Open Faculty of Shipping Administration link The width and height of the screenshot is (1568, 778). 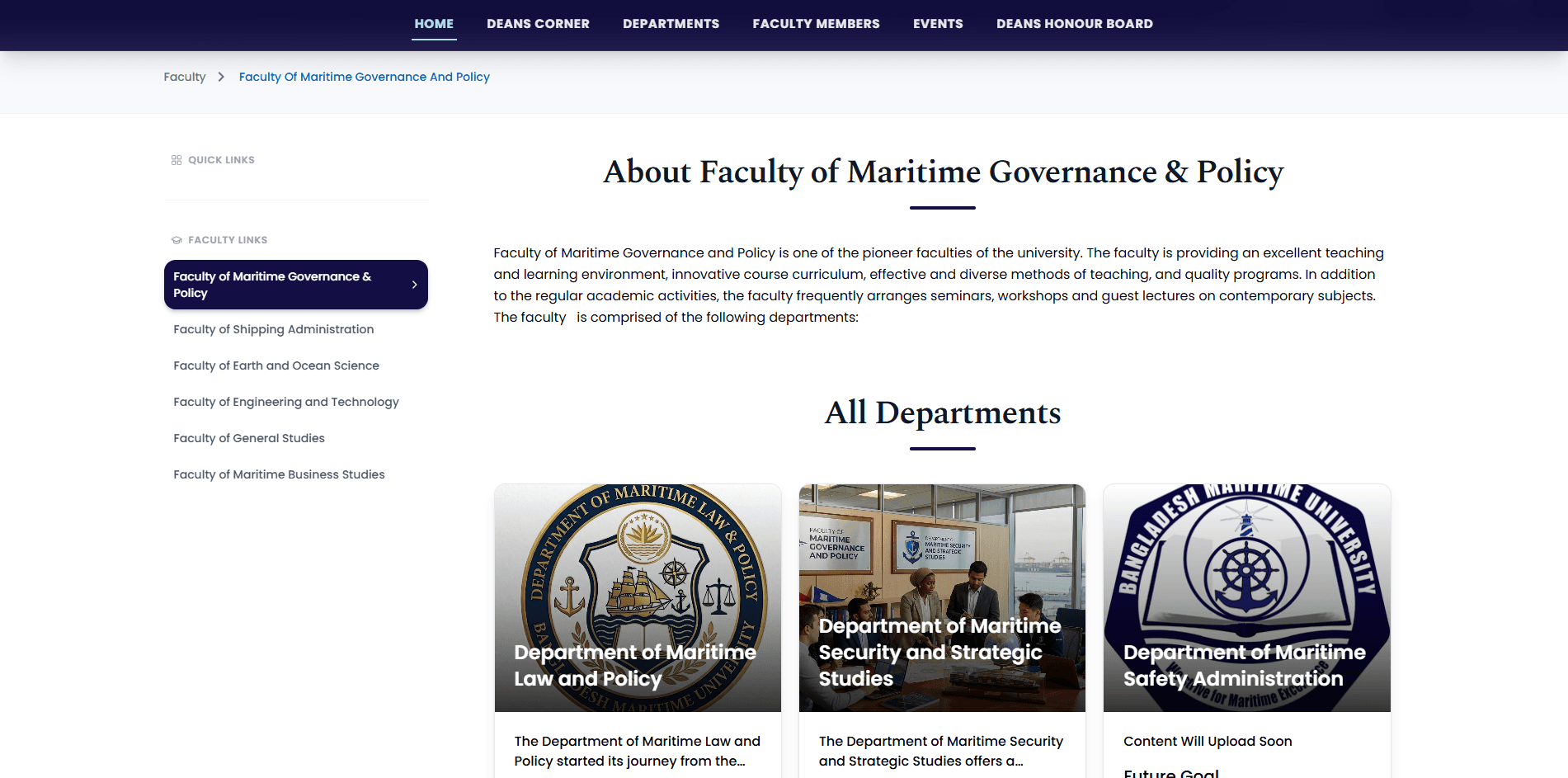click(274, 329)
